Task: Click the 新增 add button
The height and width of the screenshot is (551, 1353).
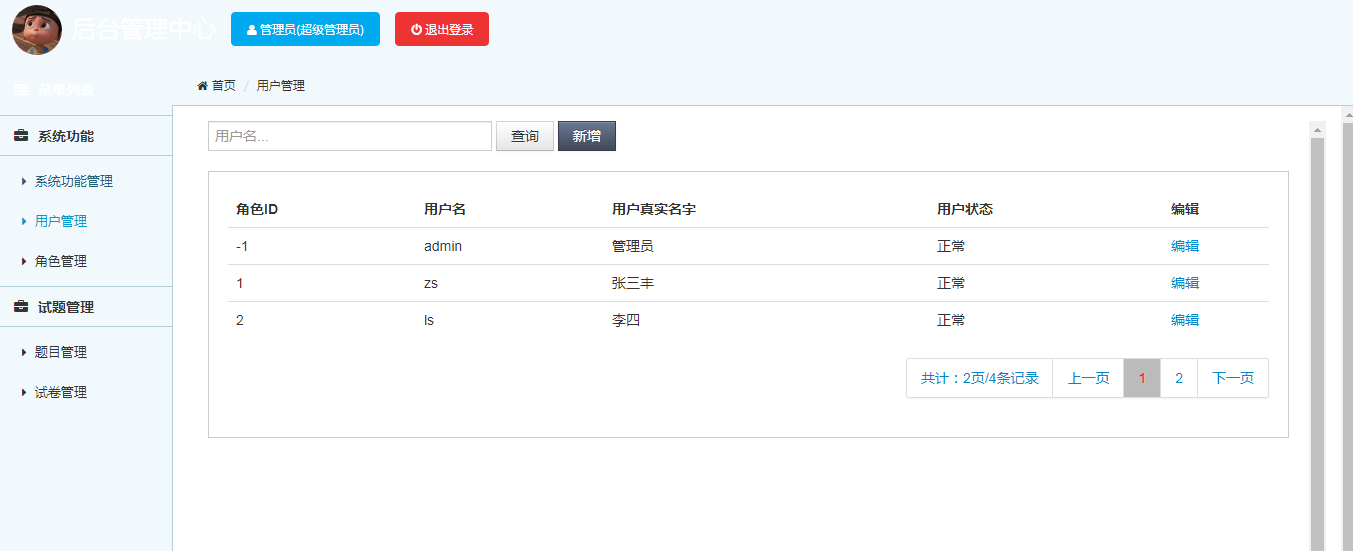Action: coord(587,136)
